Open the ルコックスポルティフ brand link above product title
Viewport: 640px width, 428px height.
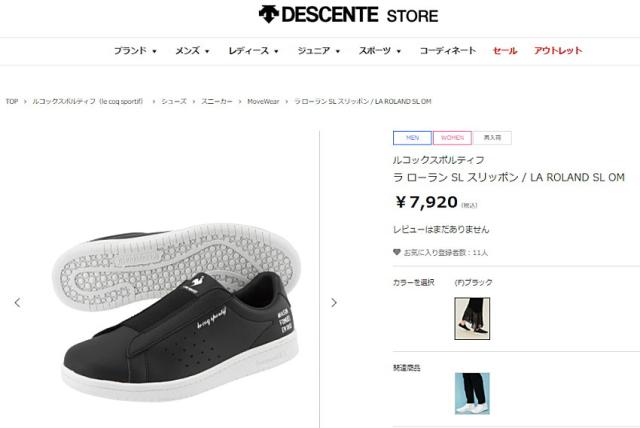pyautogui.click(x=438, y=160)
